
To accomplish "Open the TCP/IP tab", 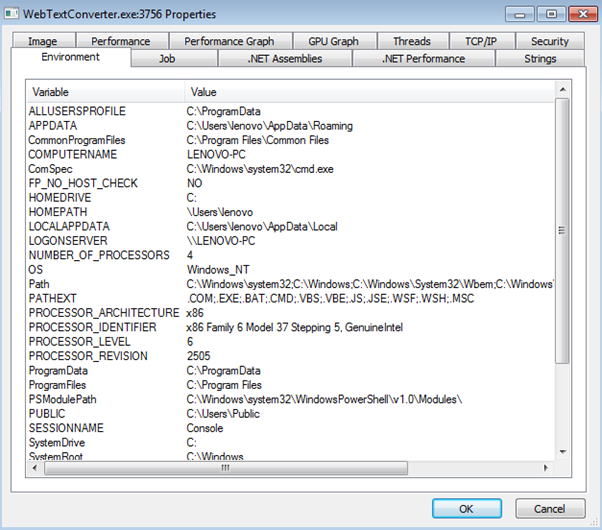I will (x=480, y=41).
